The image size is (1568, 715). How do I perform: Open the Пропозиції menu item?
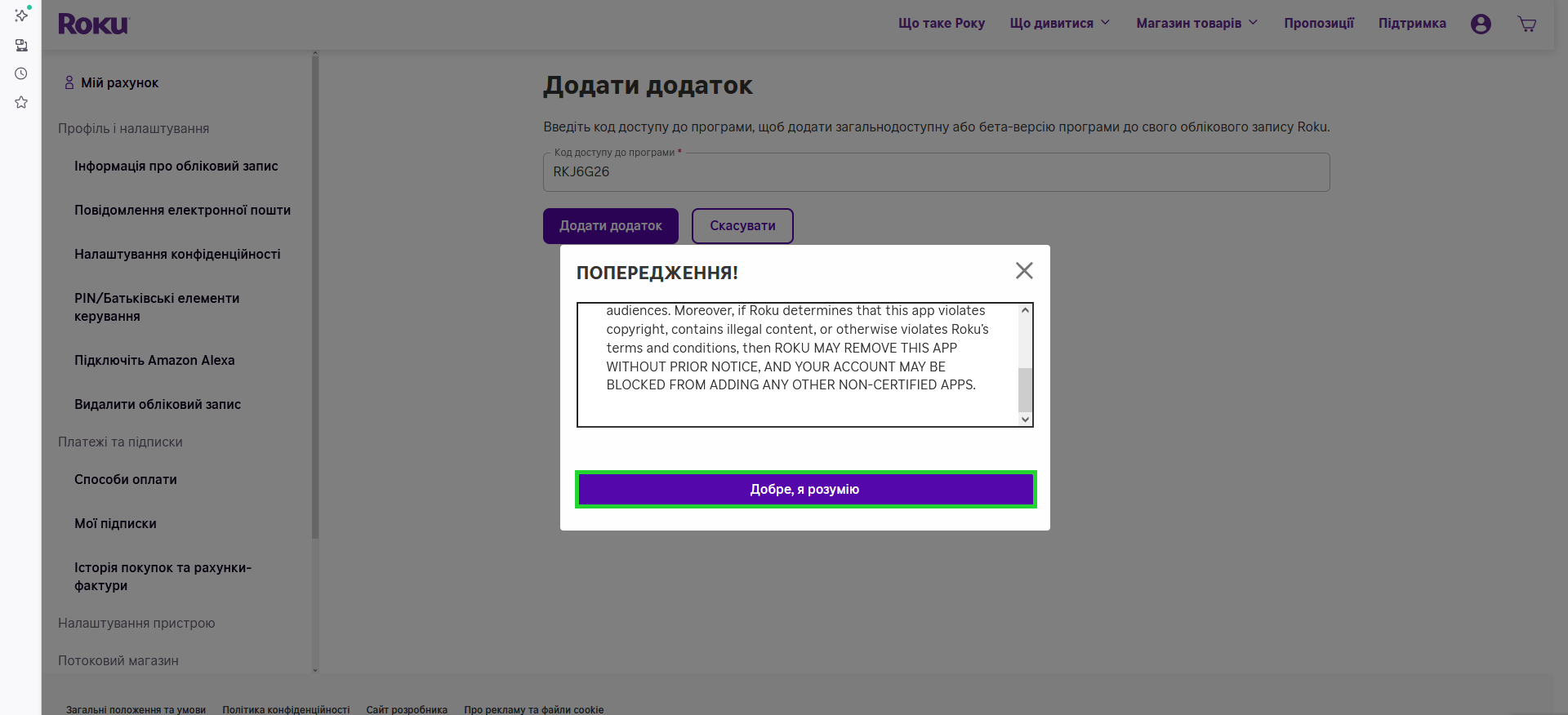point(1318,23)
